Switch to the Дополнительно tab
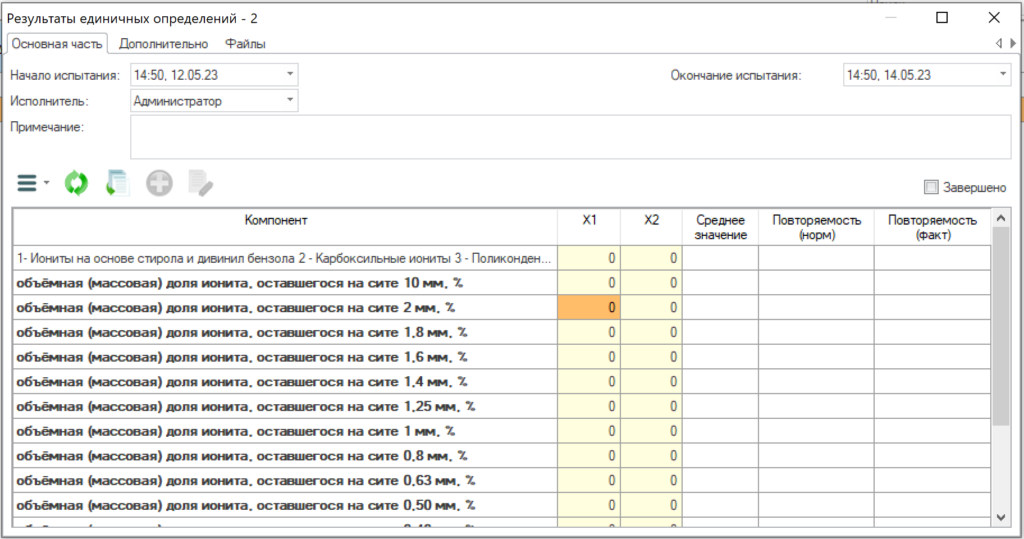 coord(163,44)
